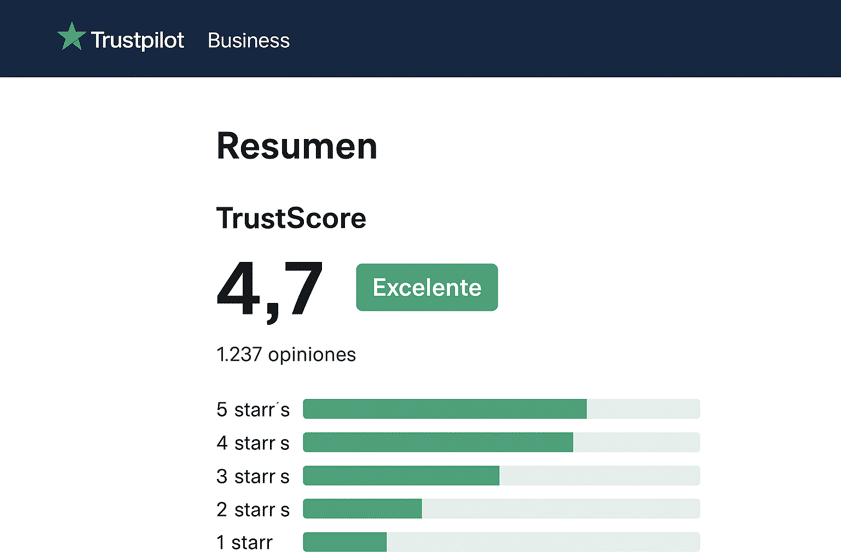This screenshot has width=841, height=560.
Task: Open the Business link in header
Action: pyautogui.click(x=248, y=40)
